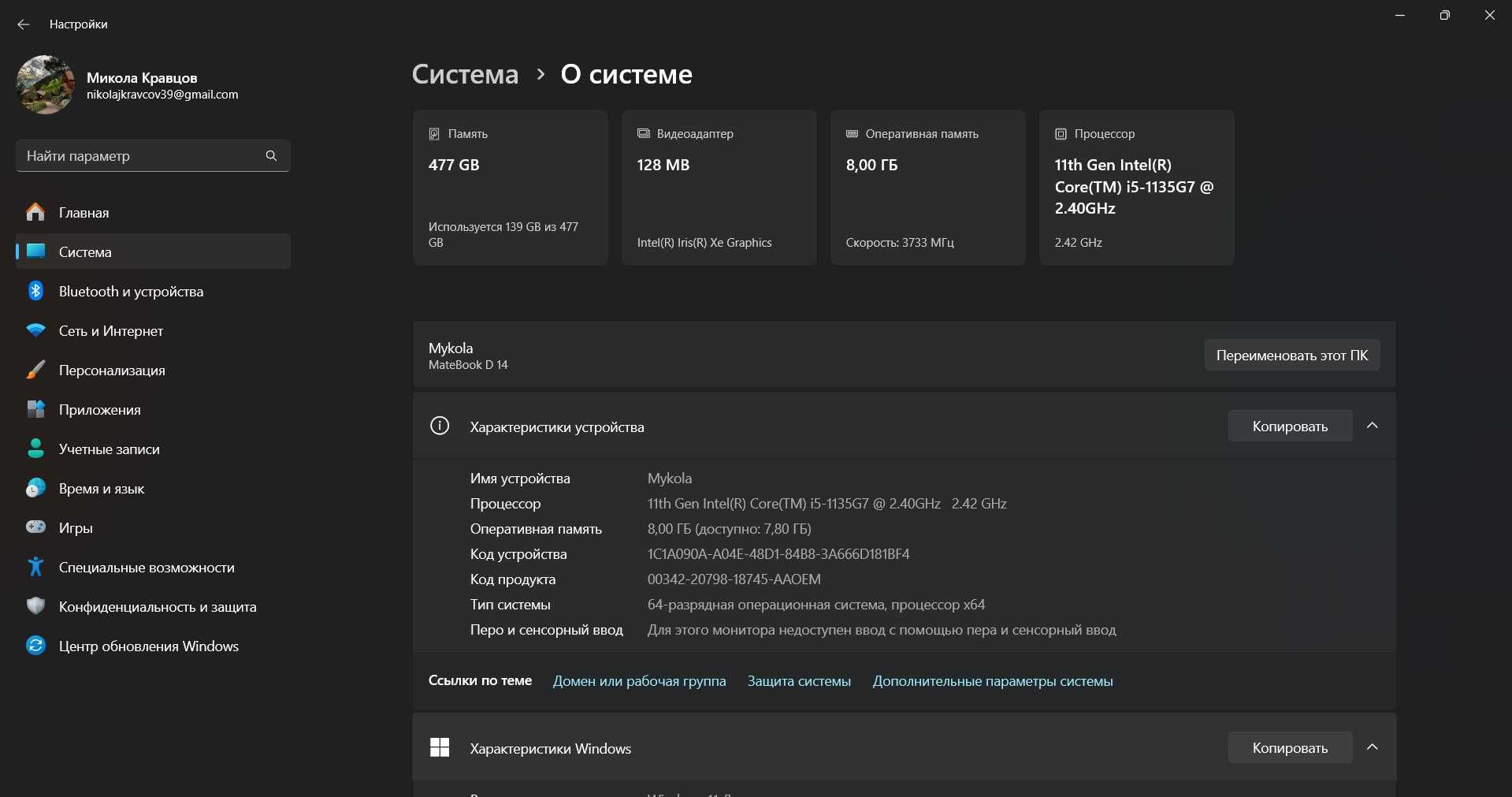Click the user profile avatar picture

pyautogui.click(x=46, y=84)
